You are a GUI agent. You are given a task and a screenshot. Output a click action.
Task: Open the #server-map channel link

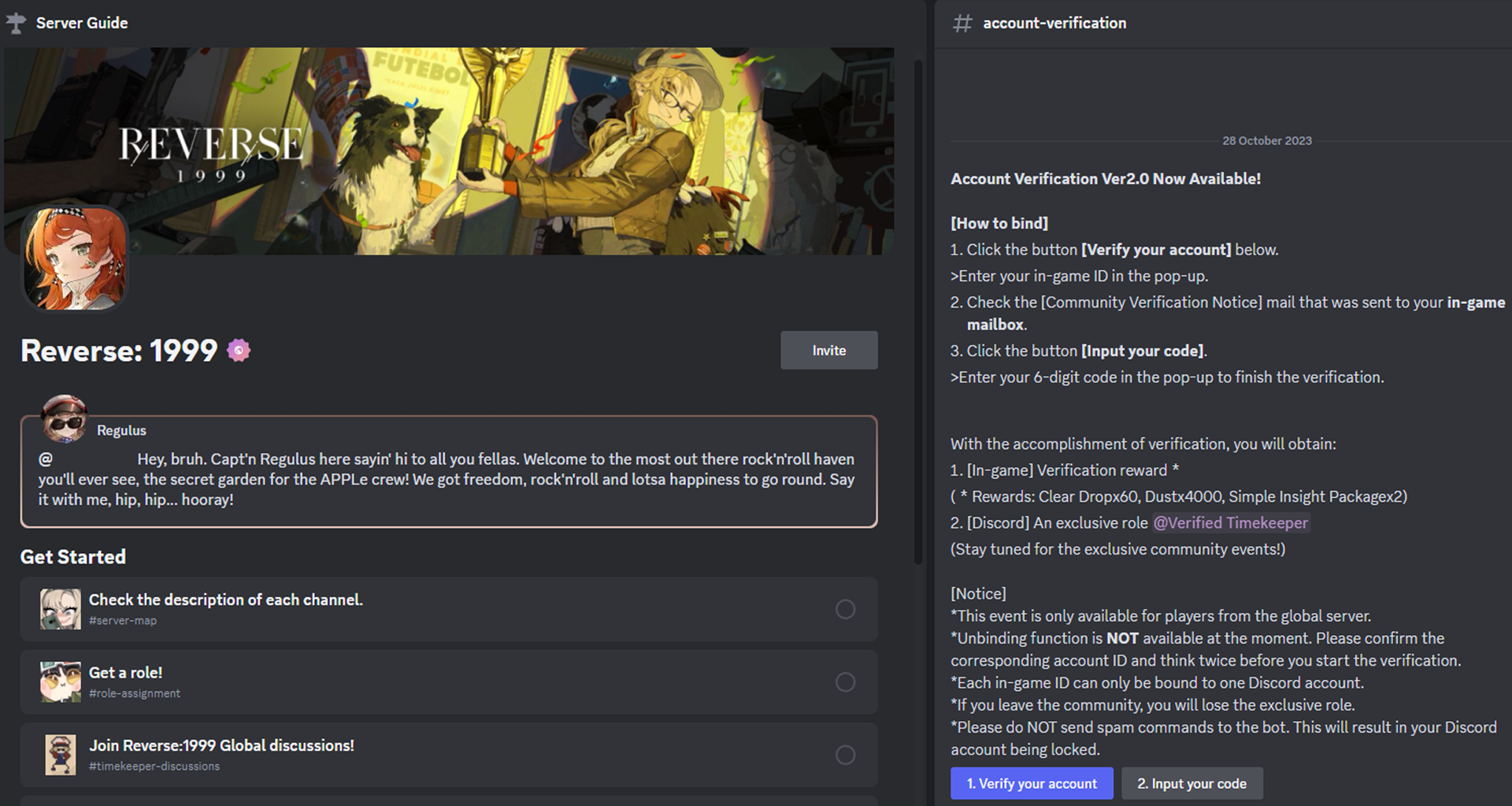[123, 621]
